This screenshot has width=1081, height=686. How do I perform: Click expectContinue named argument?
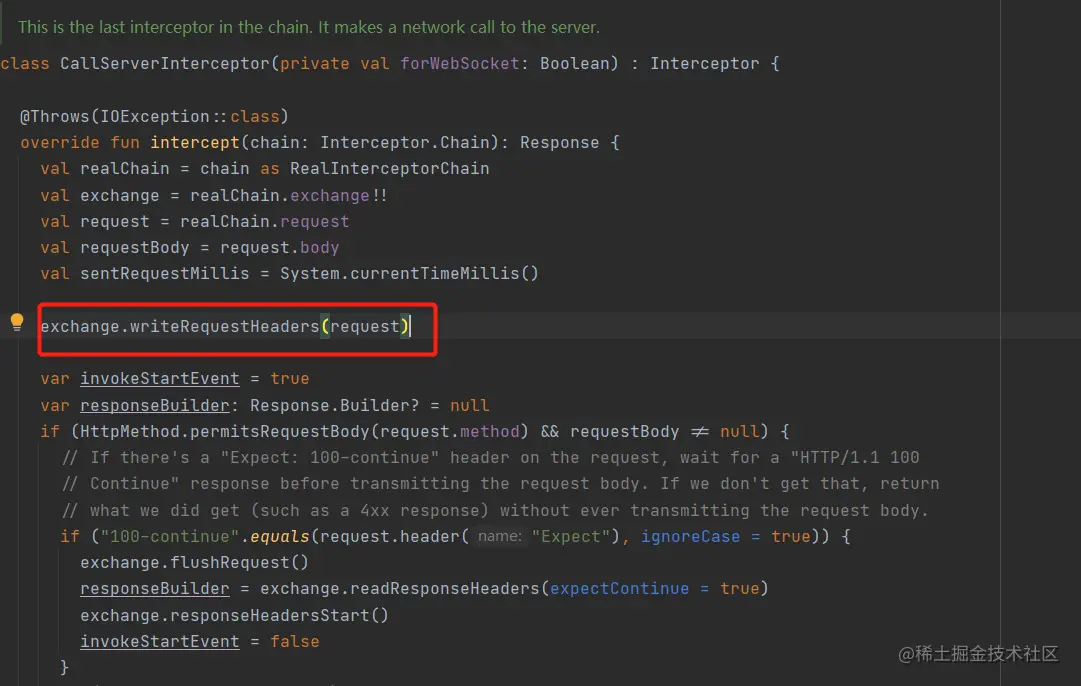619,589
